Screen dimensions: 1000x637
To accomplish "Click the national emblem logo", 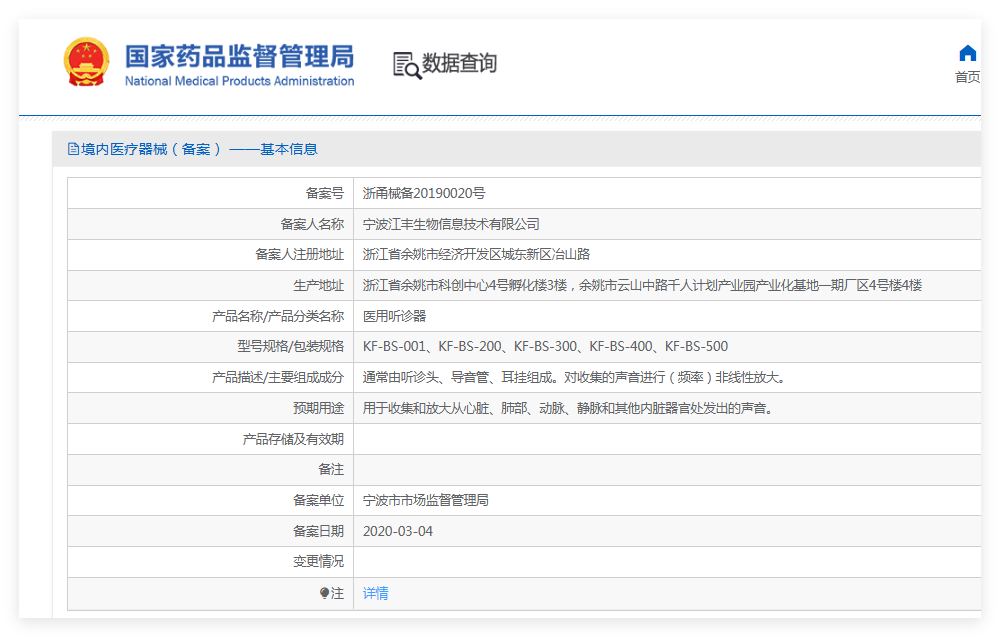I will pos(86,62).
